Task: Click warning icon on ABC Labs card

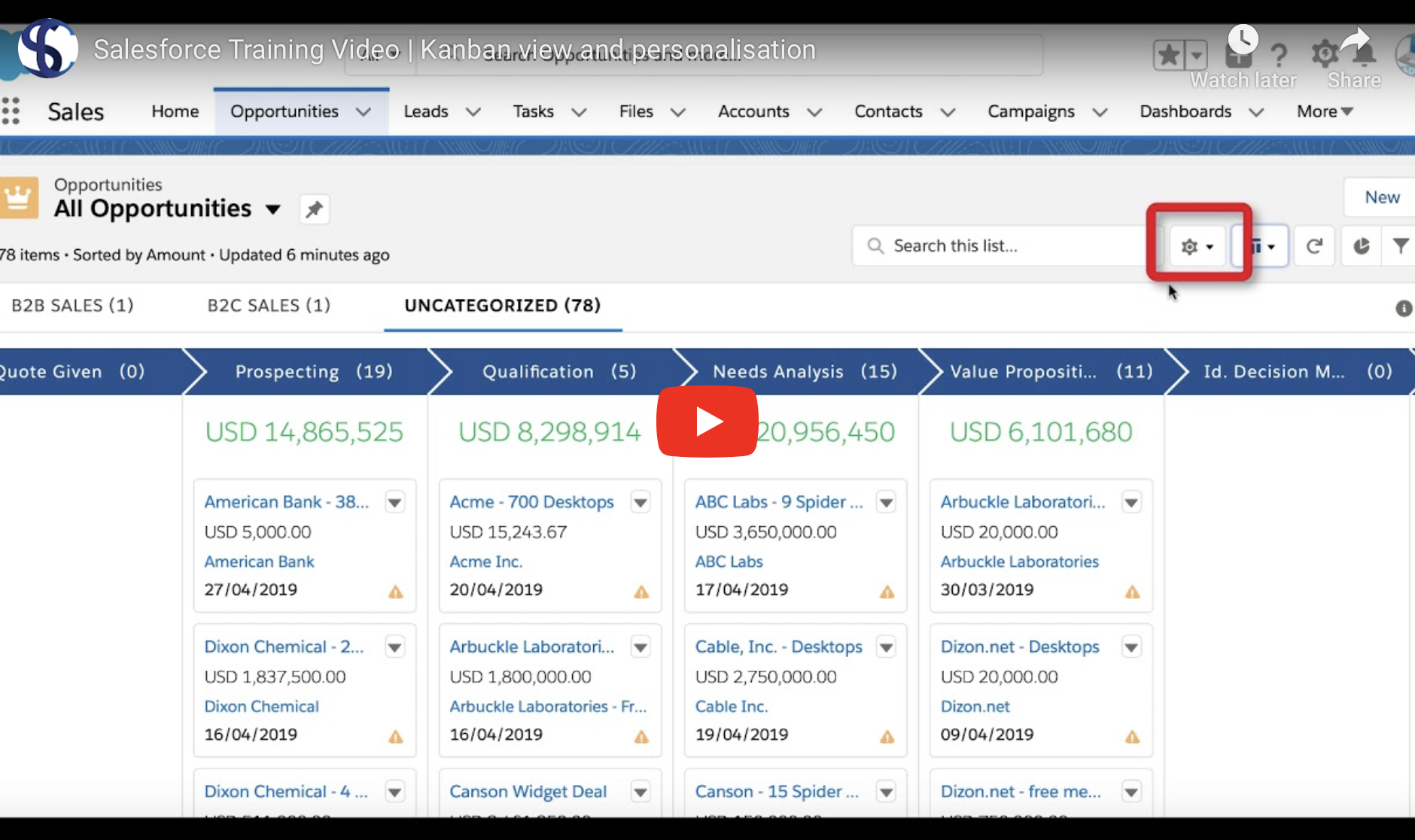Action: (x=887, y=592)
